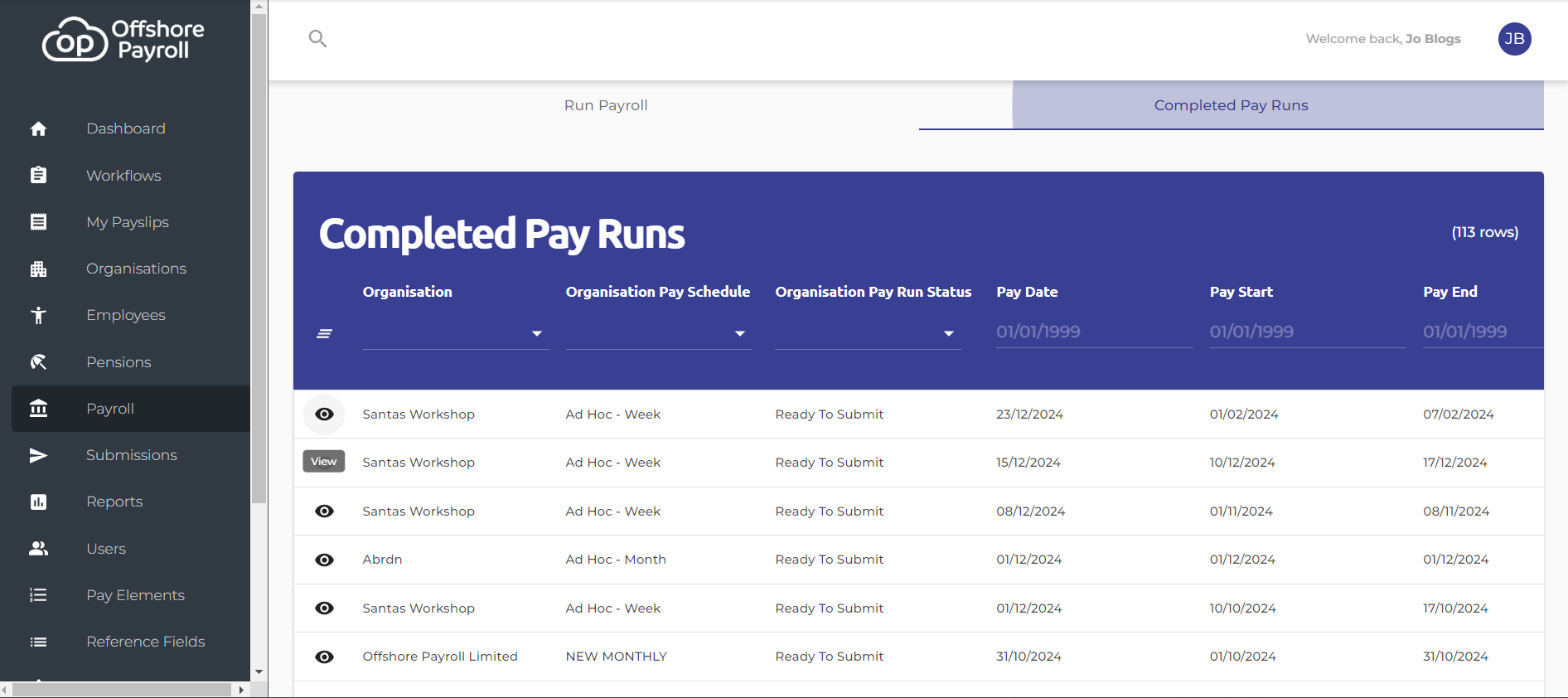1568x698 pixels.
Task: Click the Reports chart icon
Action: click(x=38, y=502)
